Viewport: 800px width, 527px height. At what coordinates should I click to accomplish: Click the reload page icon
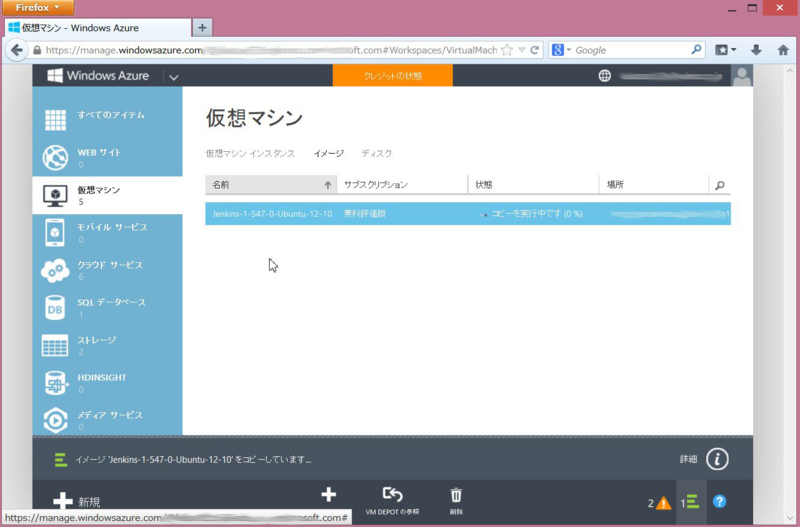[534, 50]
